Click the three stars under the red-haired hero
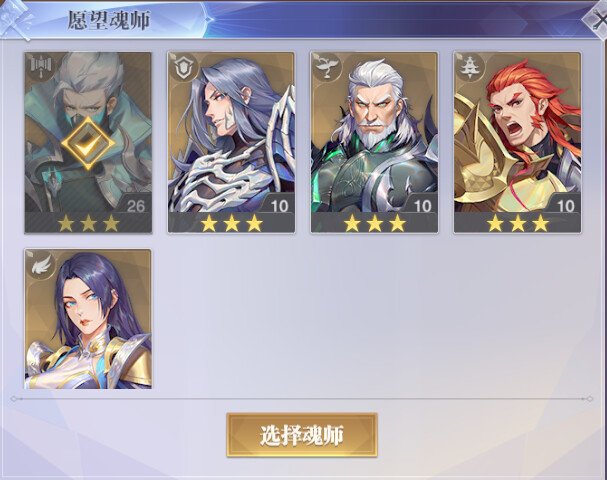This screenshot has width=607, height=480. [518, 223]
